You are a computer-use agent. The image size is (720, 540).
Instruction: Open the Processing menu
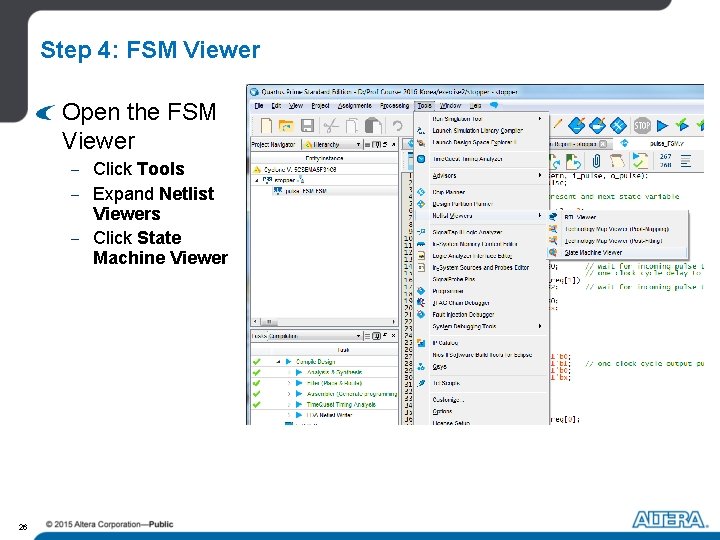pyautogui.click(x=394, y=106)
